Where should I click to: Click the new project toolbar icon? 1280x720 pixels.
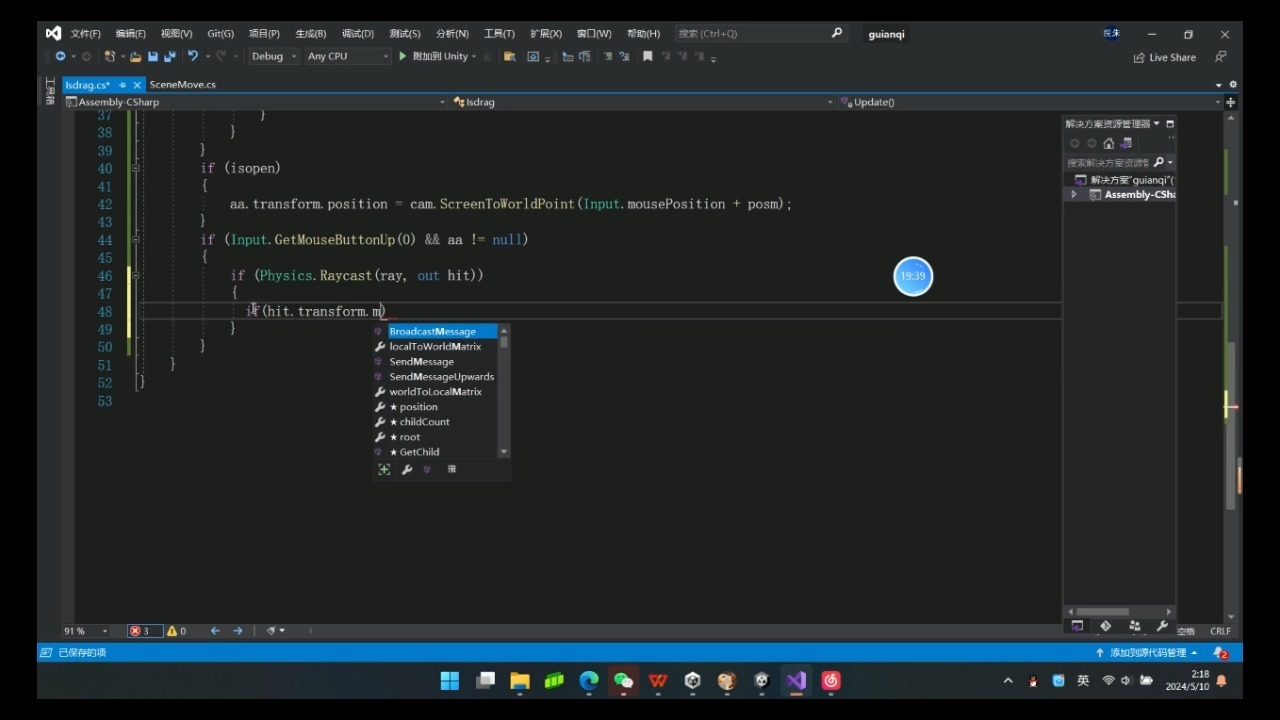pyautogui.click(x=109, y=56)
